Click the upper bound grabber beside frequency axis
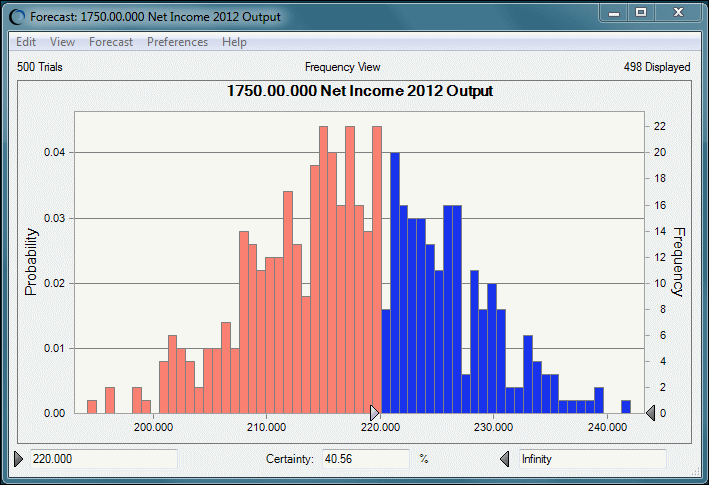This screenshot has width=709, height=485. tap(650, 413)
